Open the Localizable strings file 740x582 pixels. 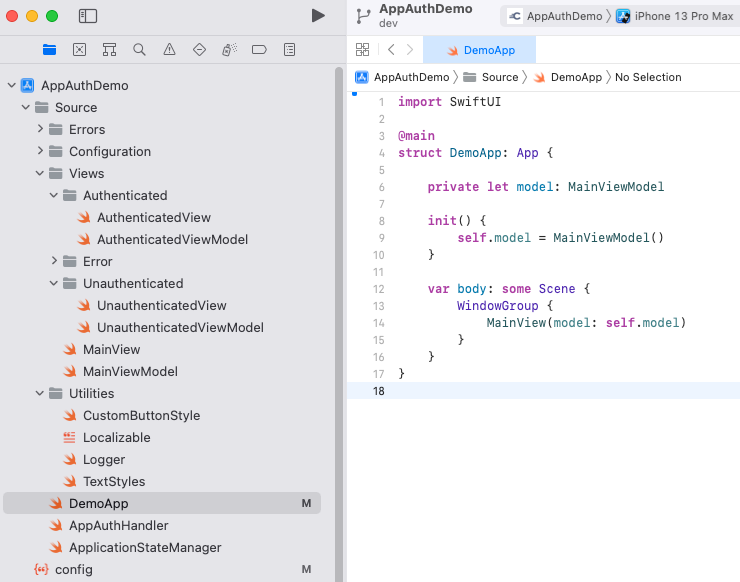click(x=117, y=438)
